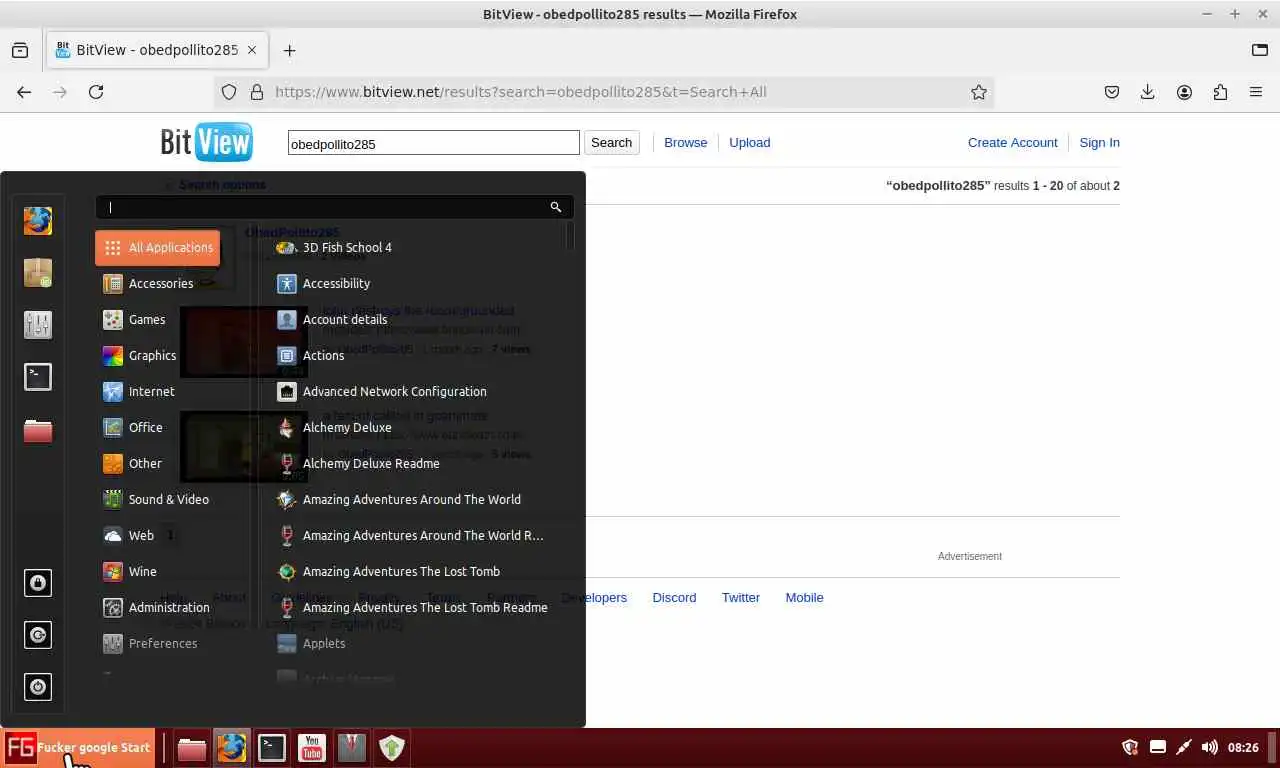Open terminal from the taskbar
Viewport: 1280px width, 768px height.
[272, 748]
